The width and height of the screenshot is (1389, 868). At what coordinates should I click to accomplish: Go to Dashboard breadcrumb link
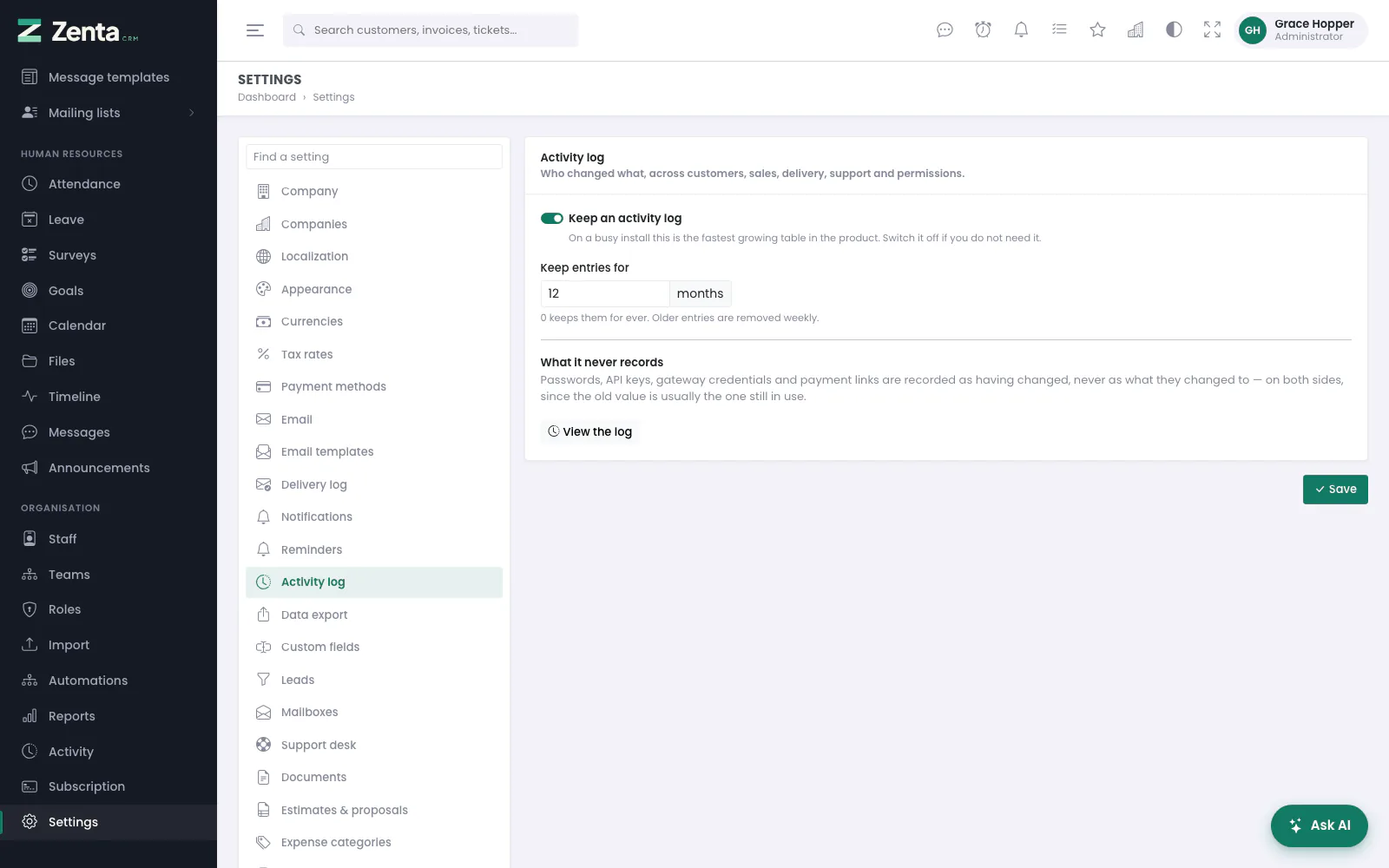(x=267, y=97)
